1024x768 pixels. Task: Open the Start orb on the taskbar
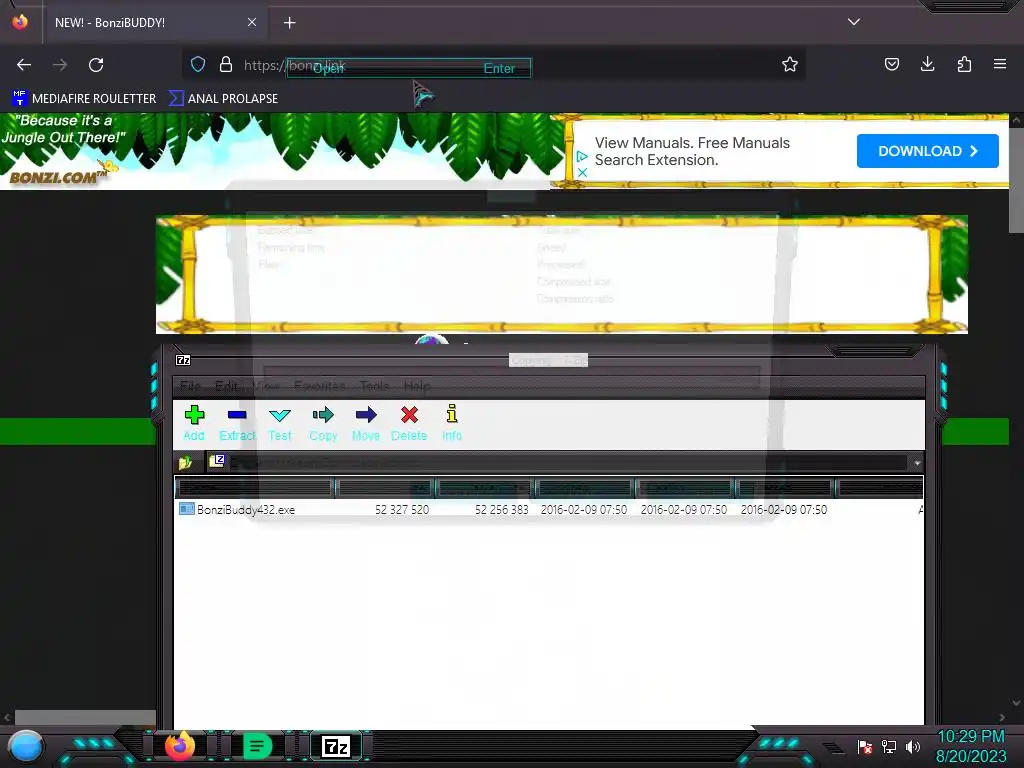pos(25,746)
